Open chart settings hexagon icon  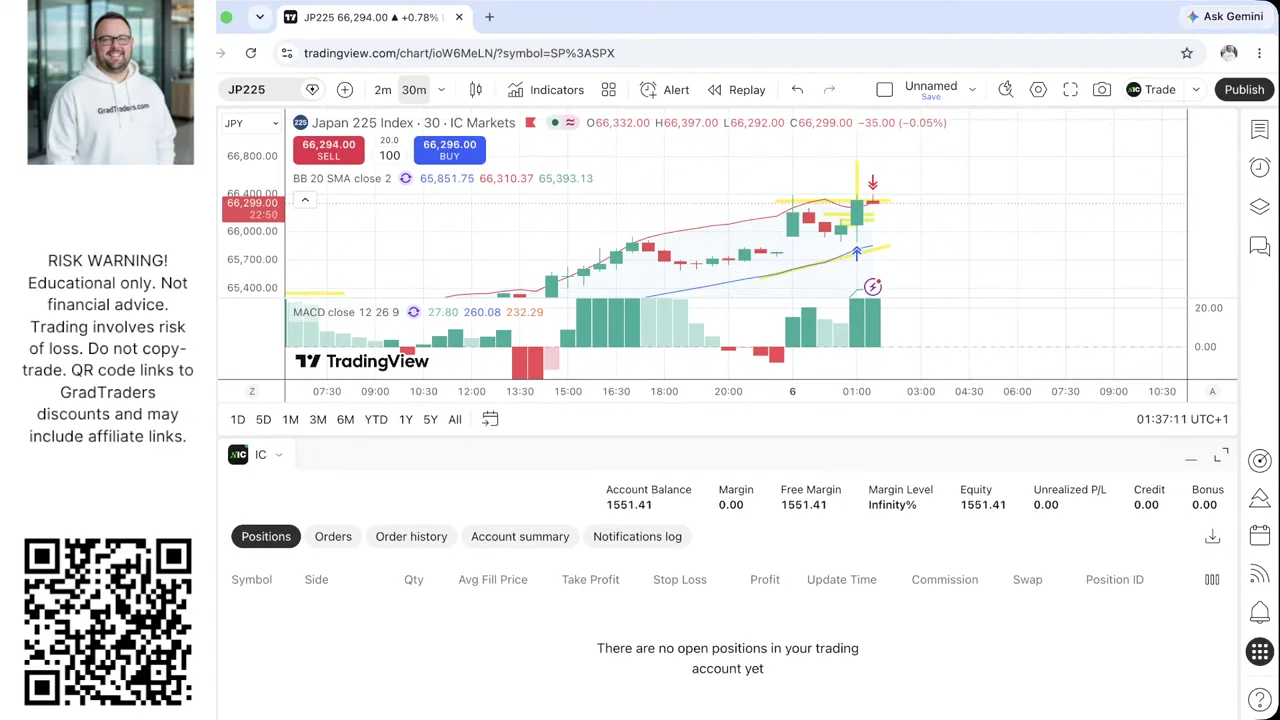[x=1038, y=90]
